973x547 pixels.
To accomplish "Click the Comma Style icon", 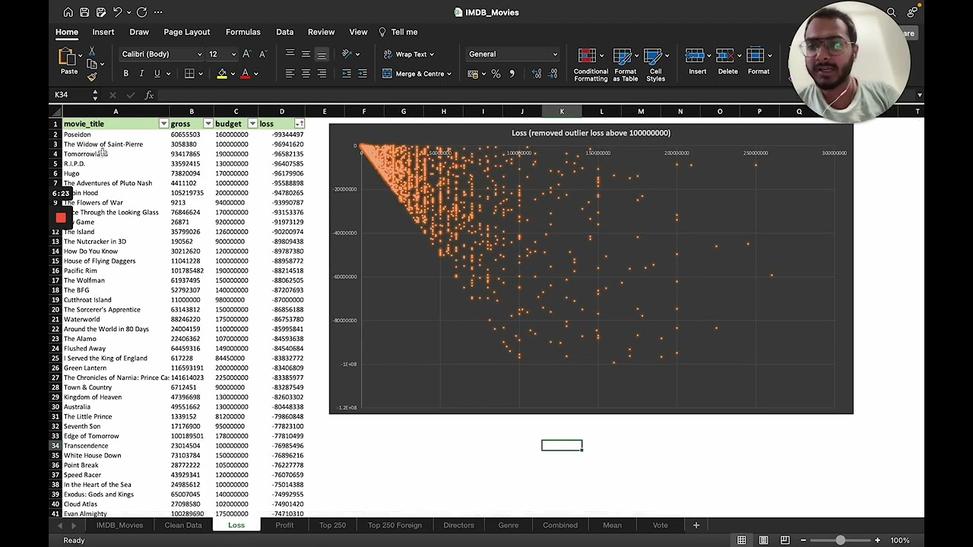I will coord(512,74).
